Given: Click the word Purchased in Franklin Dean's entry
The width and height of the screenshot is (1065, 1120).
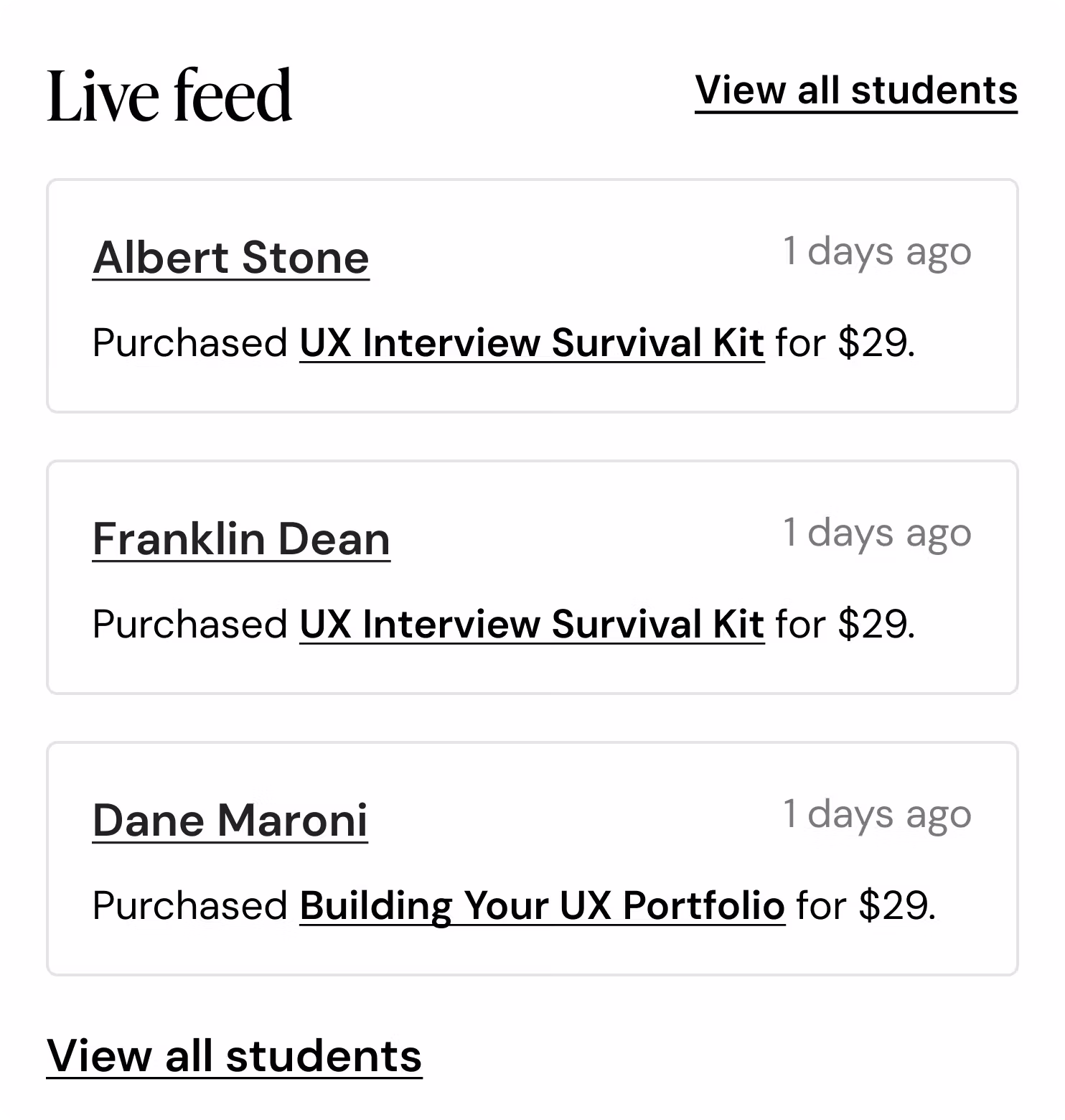Looking at the screenshot, I should click(189, 624).
